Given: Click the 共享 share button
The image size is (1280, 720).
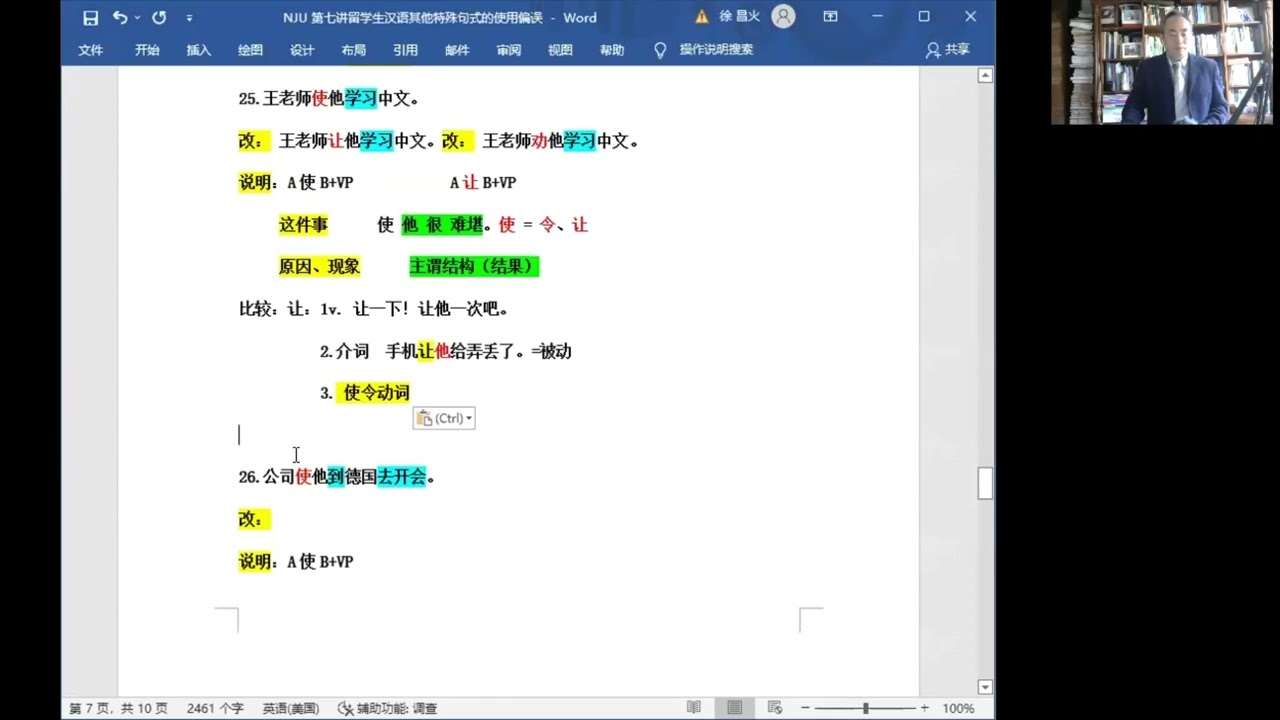Looking at the screenshot, I should click(x=948, y=50).
